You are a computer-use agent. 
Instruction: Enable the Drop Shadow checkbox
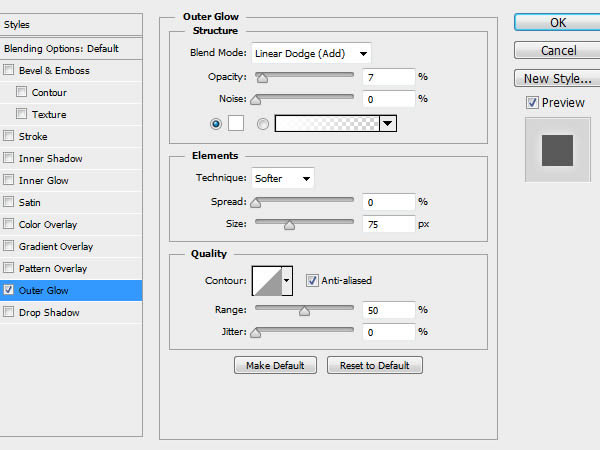pyautogui.click(x=8, y=312)
